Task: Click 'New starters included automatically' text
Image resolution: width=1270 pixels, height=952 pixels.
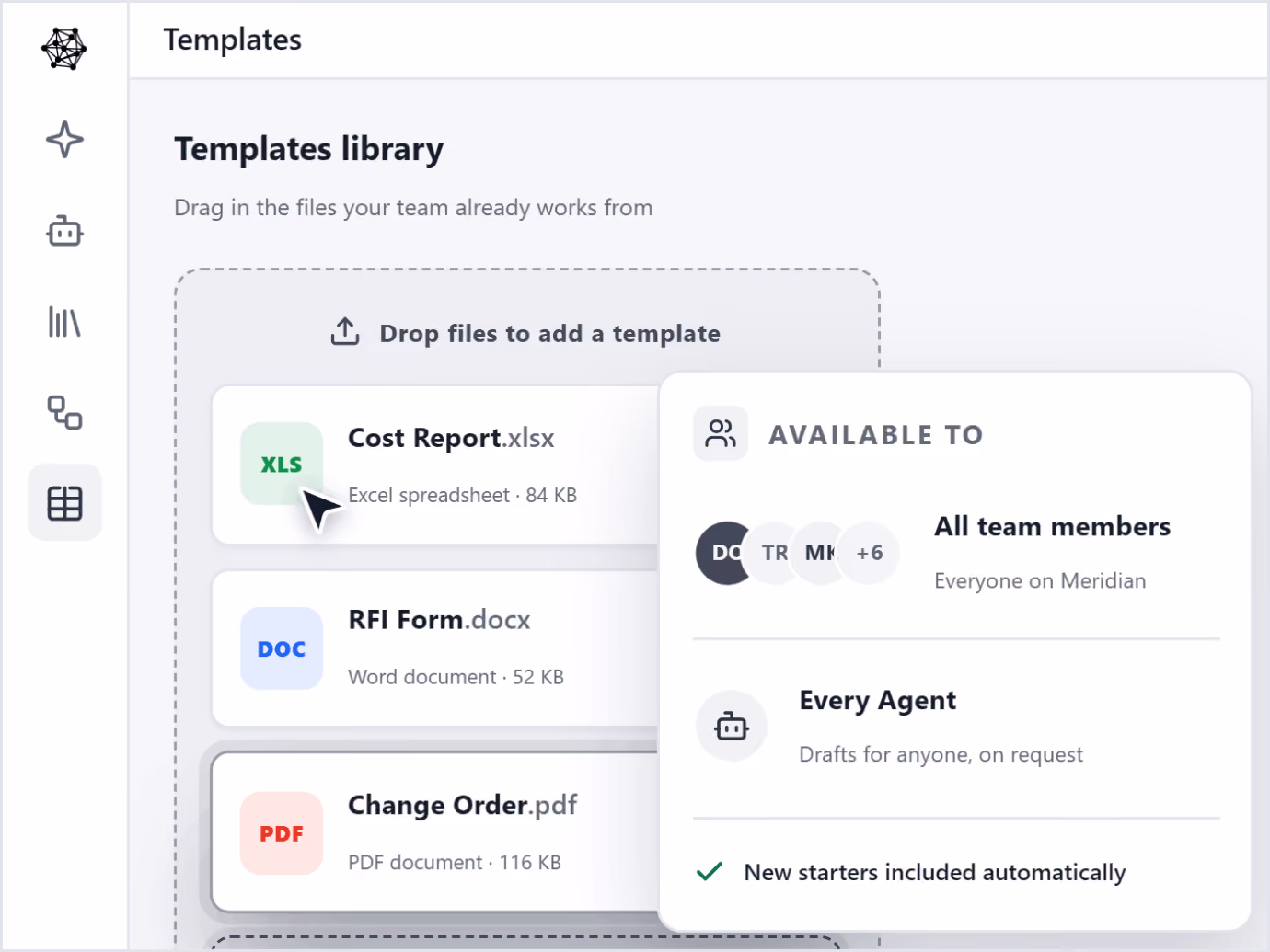Action: coord(935,872)
